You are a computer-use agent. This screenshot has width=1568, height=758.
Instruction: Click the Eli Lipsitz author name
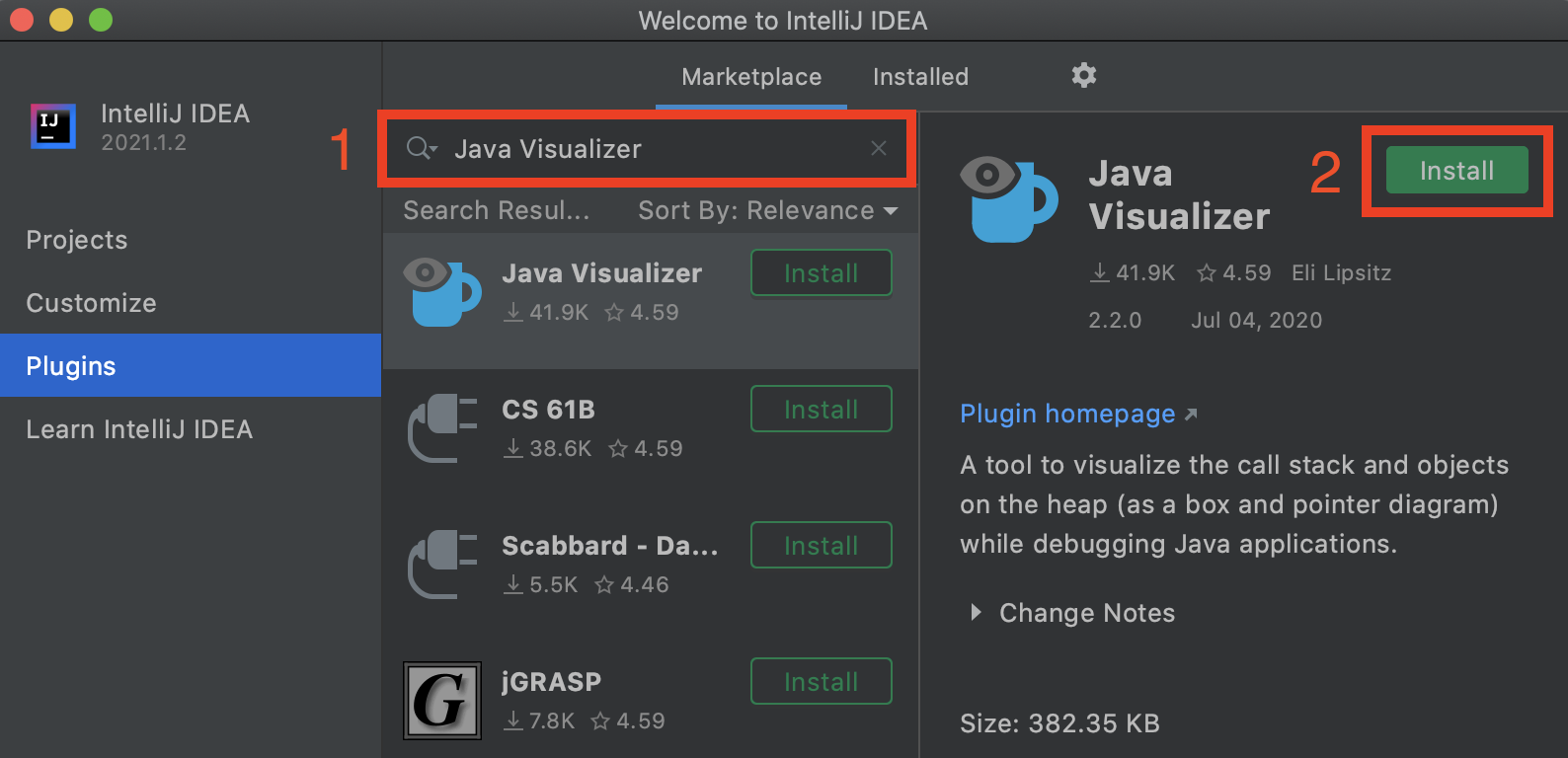[x=1341, y=272]
